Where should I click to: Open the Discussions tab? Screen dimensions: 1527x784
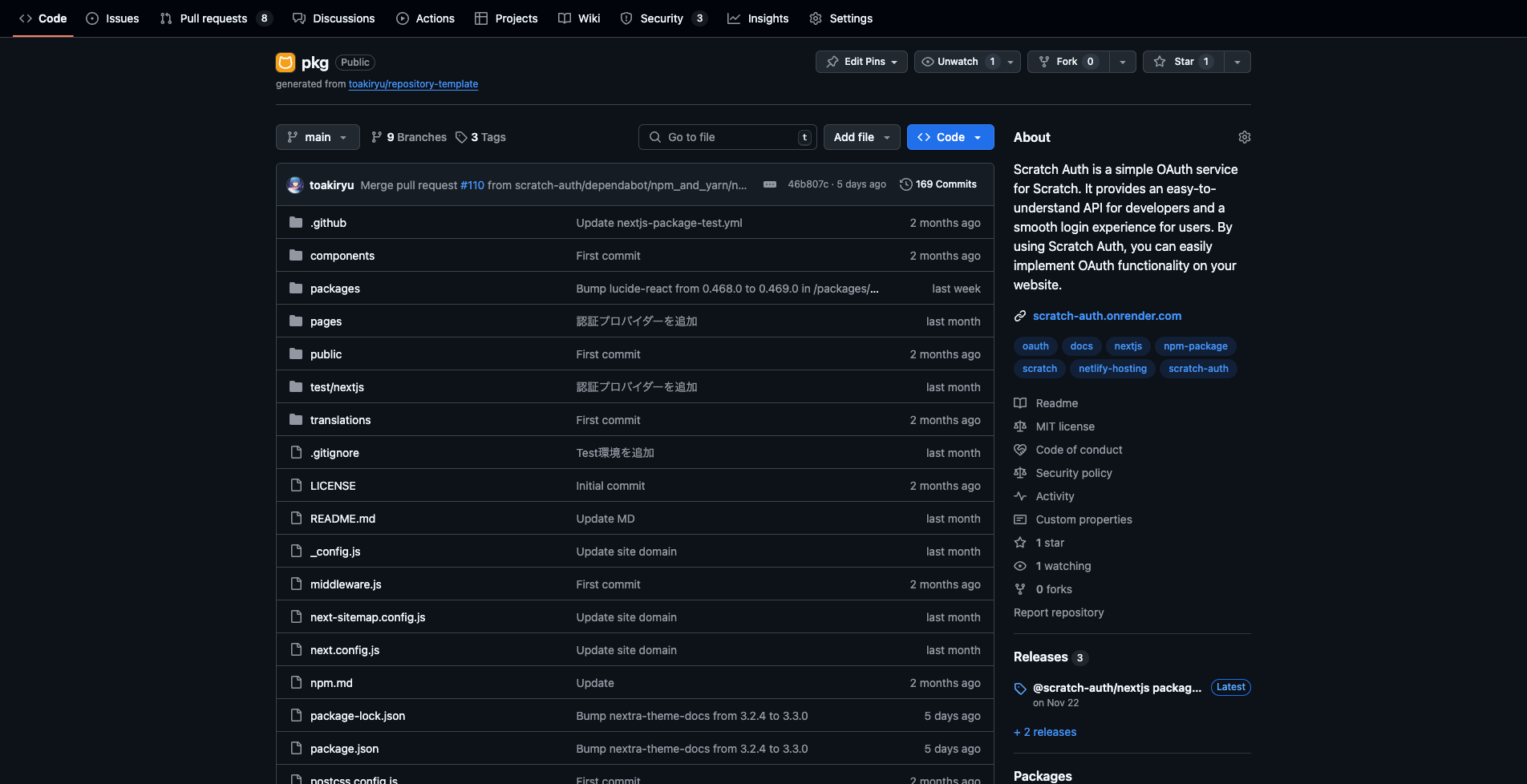coord(334,18)
